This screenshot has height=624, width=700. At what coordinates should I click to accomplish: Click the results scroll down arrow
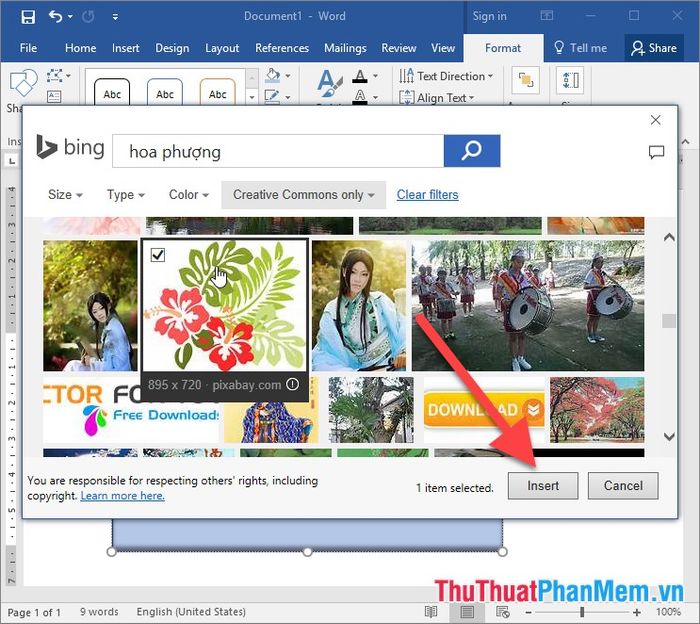[x=669, y=437]
